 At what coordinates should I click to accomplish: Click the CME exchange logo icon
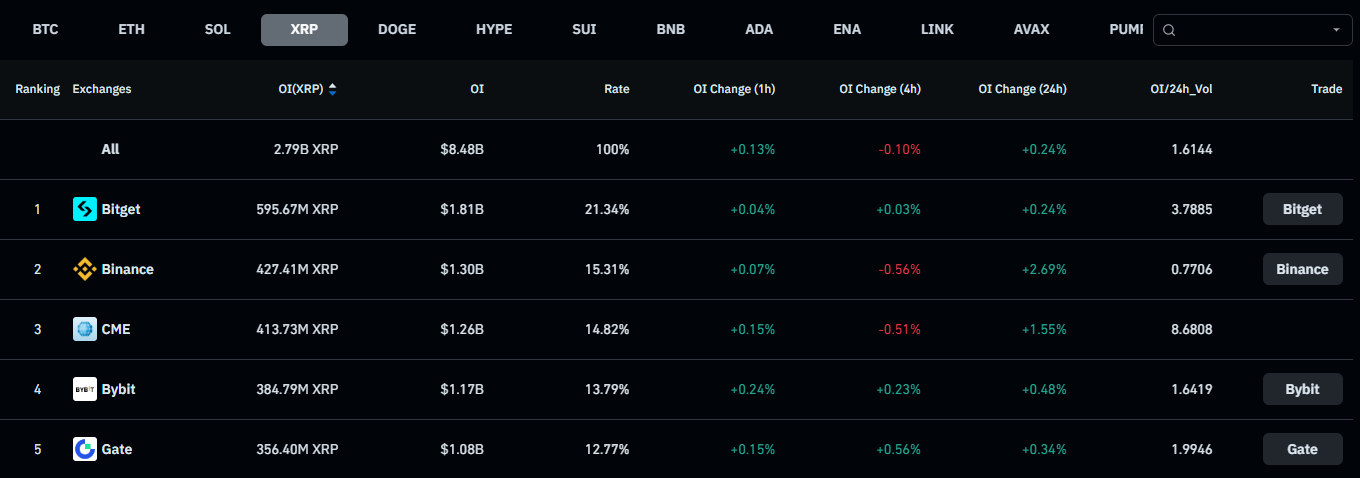85,329
